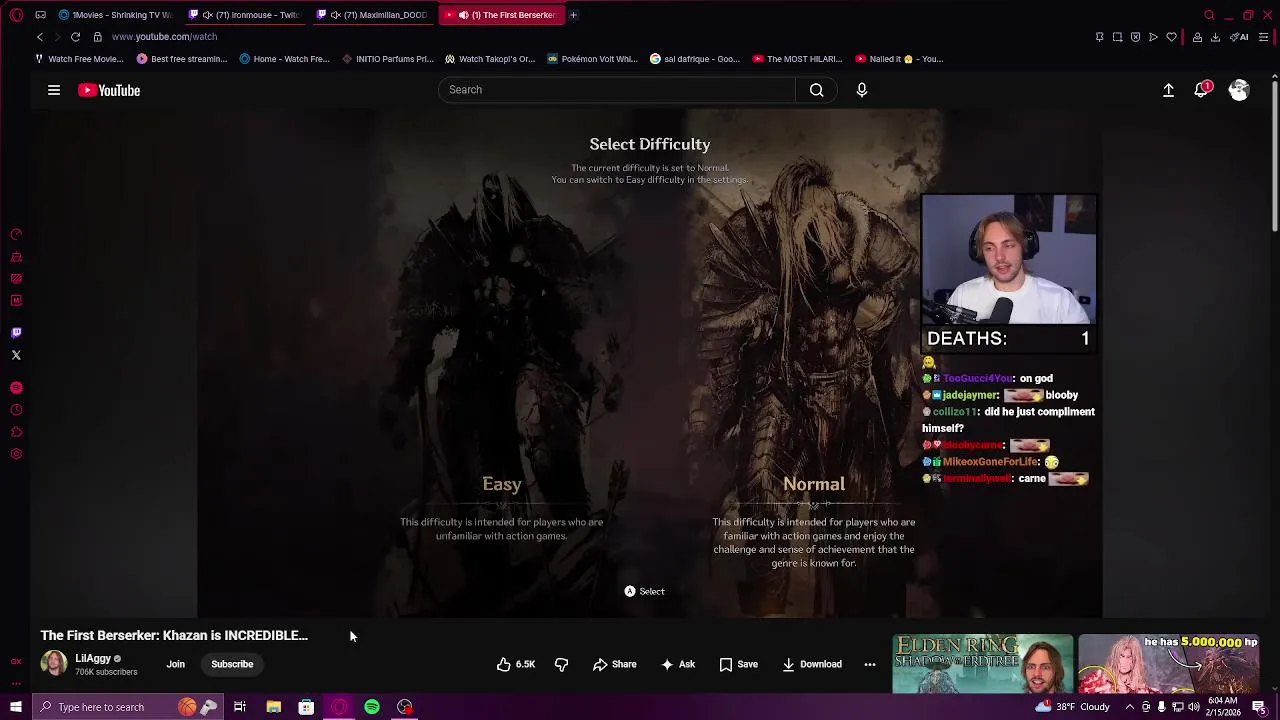Open the 38°F Cloudy weather widget
The height and width of the screenshot is (720, 1280).
[x=1075, y=707]
